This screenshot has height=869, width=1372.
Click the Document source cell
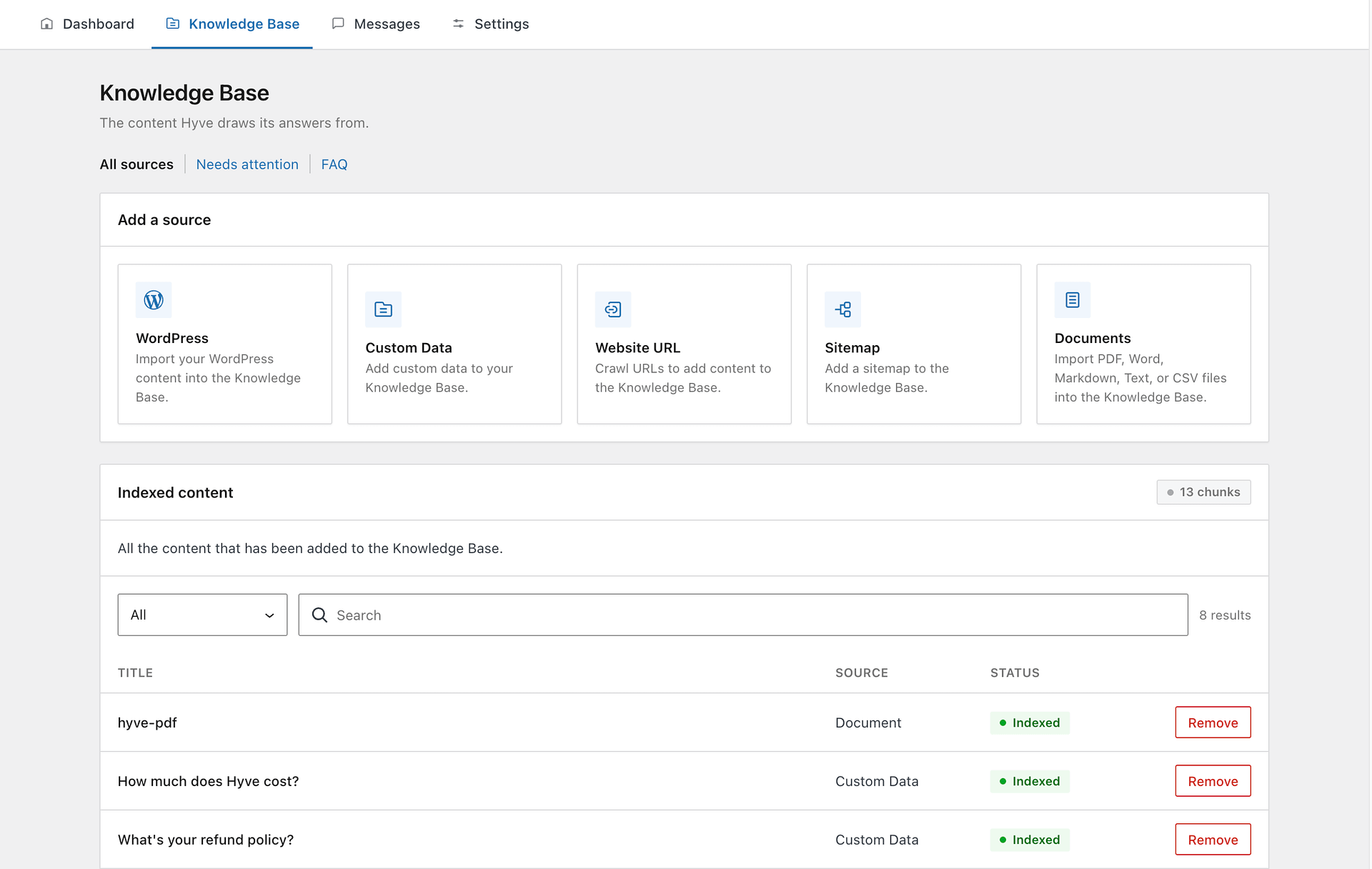coord(868,722)
